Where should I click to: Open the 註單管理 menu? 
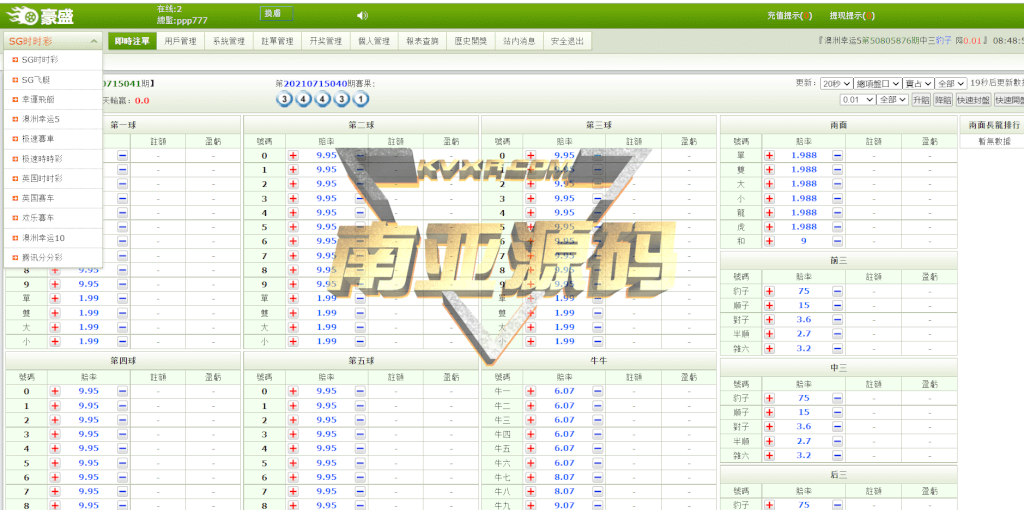click(277, 41)
